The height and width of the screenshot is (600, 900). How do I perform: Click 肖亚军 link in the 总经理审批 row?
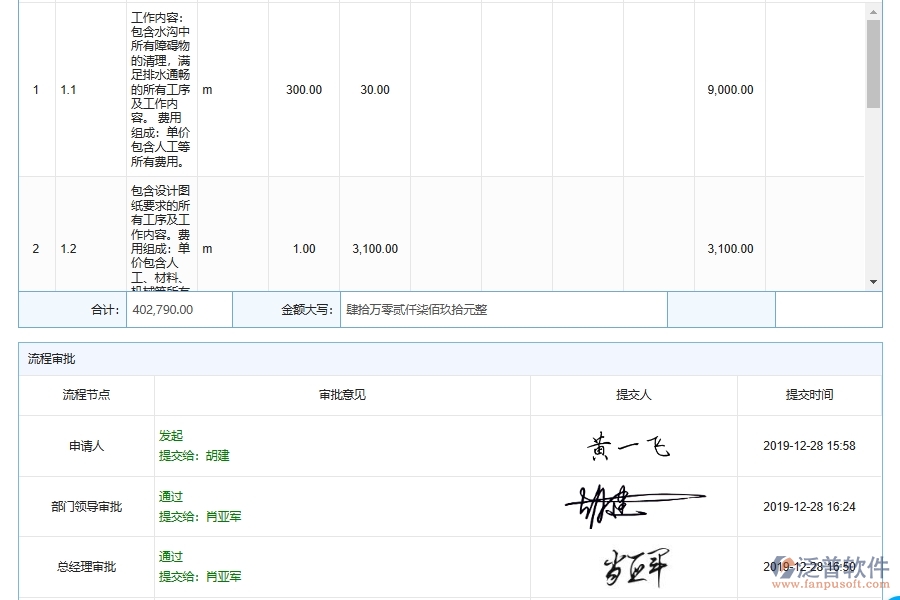225,576
